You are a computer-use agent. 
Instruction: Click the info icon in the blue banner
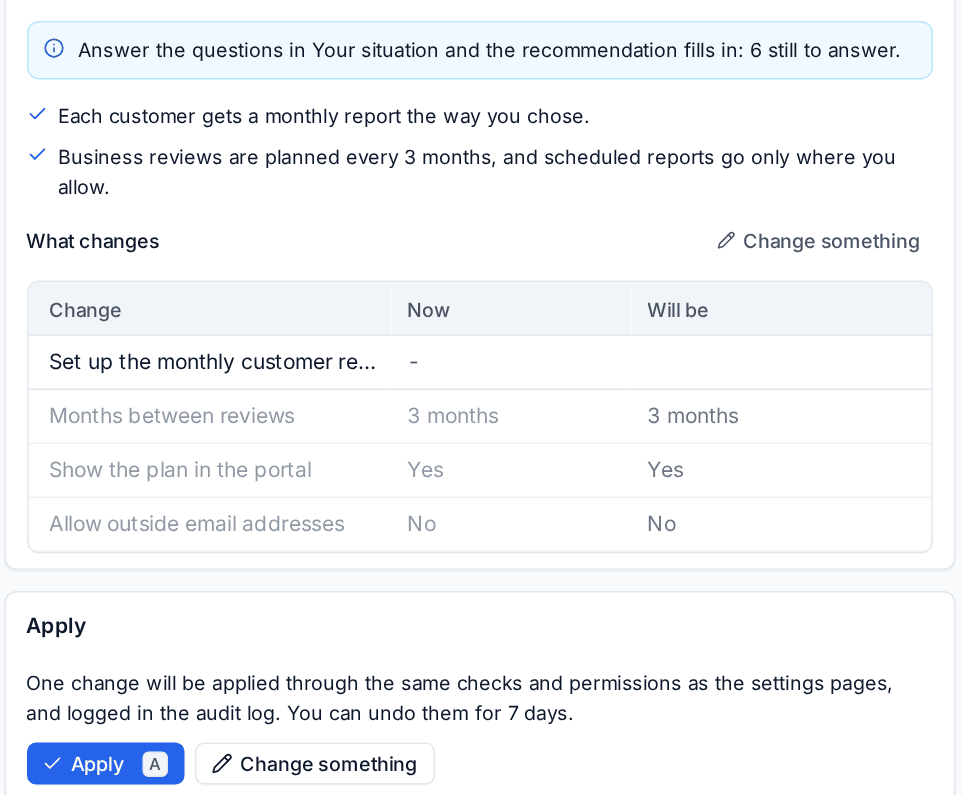coord(54,49)
